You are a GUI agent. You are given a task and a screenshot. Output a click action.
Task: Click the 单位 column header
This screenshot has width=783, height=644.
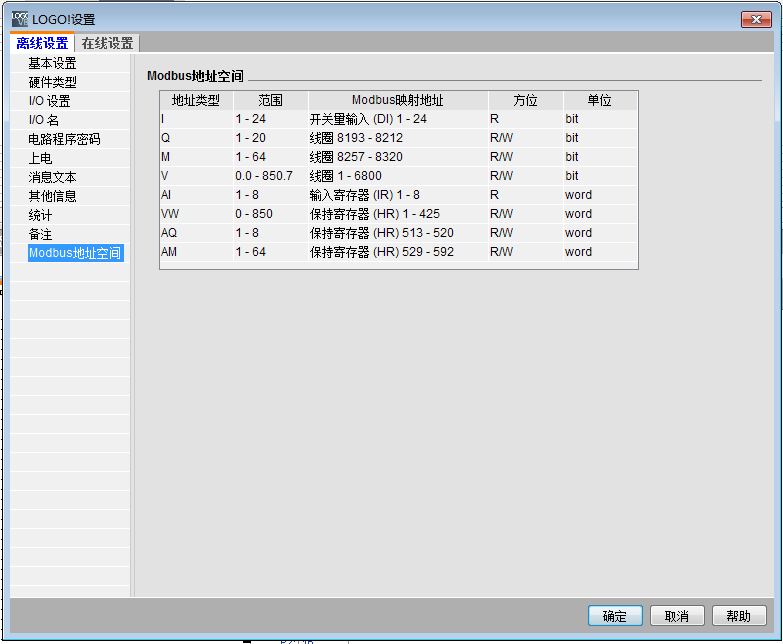[x=600, y=100]
